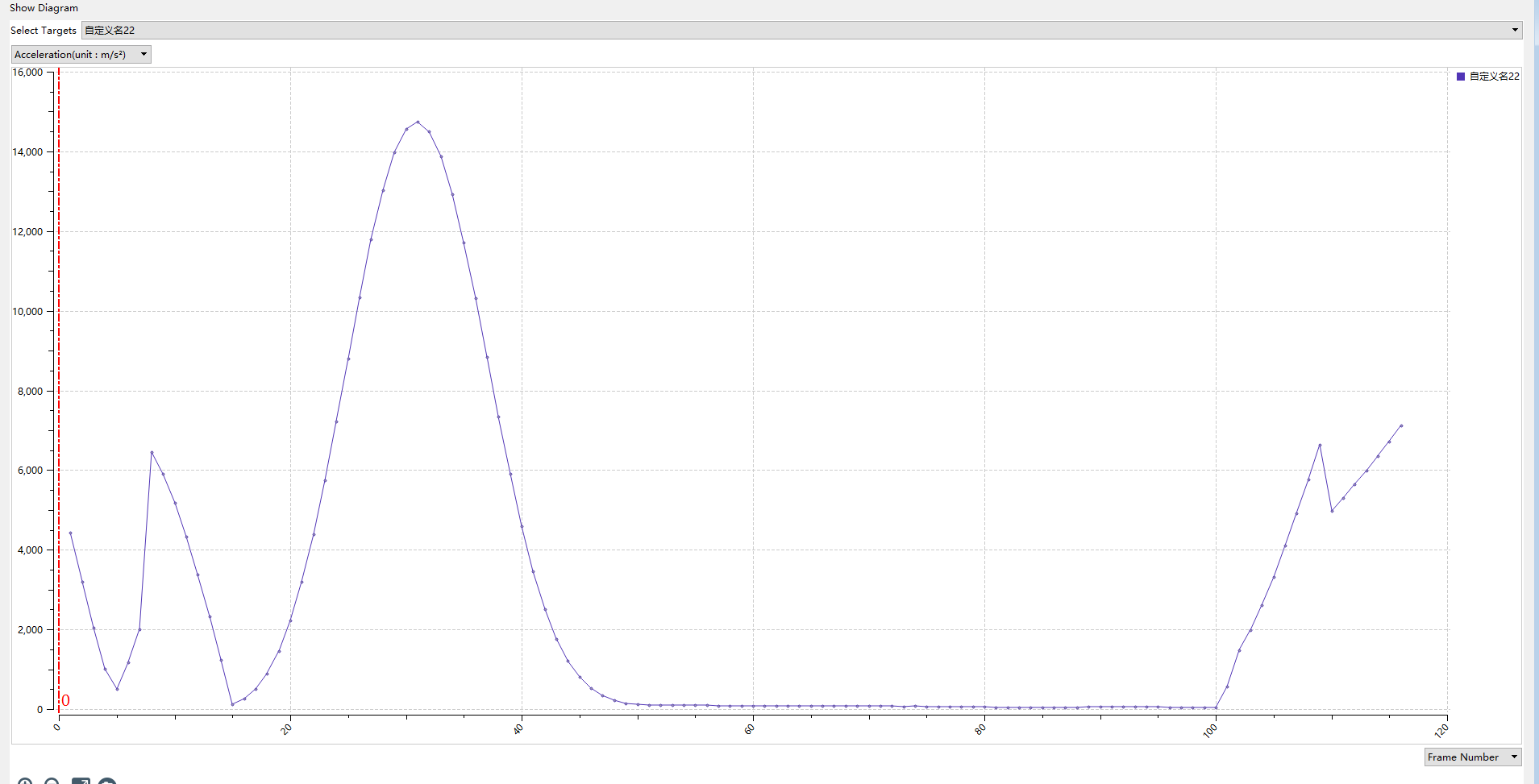Click the 自定义名22 text in the targets box
Image resolution: width=1539 pixels, height=784 pixels.
pyautogui.click(x=110, y=30)
